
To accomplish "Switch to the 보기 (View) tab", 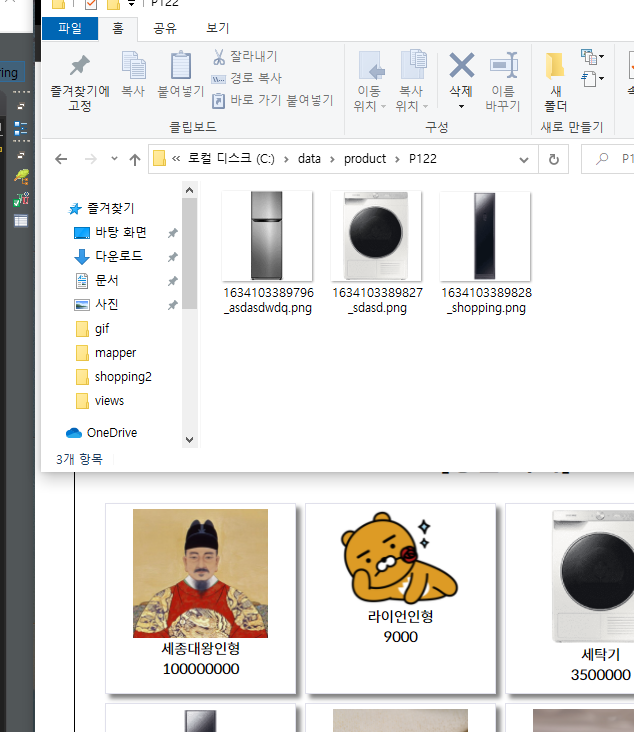I will pyautogui.click(x=218, y=28).
